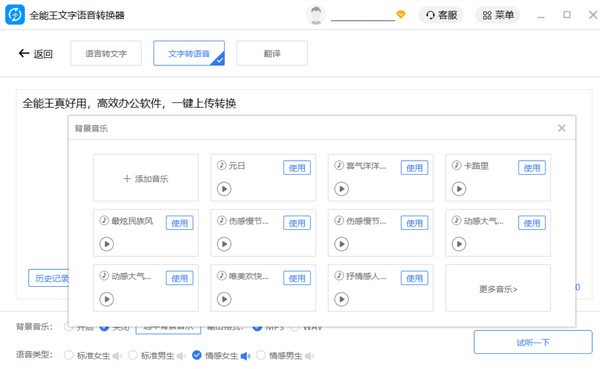The image size is (600, 369).
Task: Play the 唯美欢快 track preview
Action: tap(224, 299)
